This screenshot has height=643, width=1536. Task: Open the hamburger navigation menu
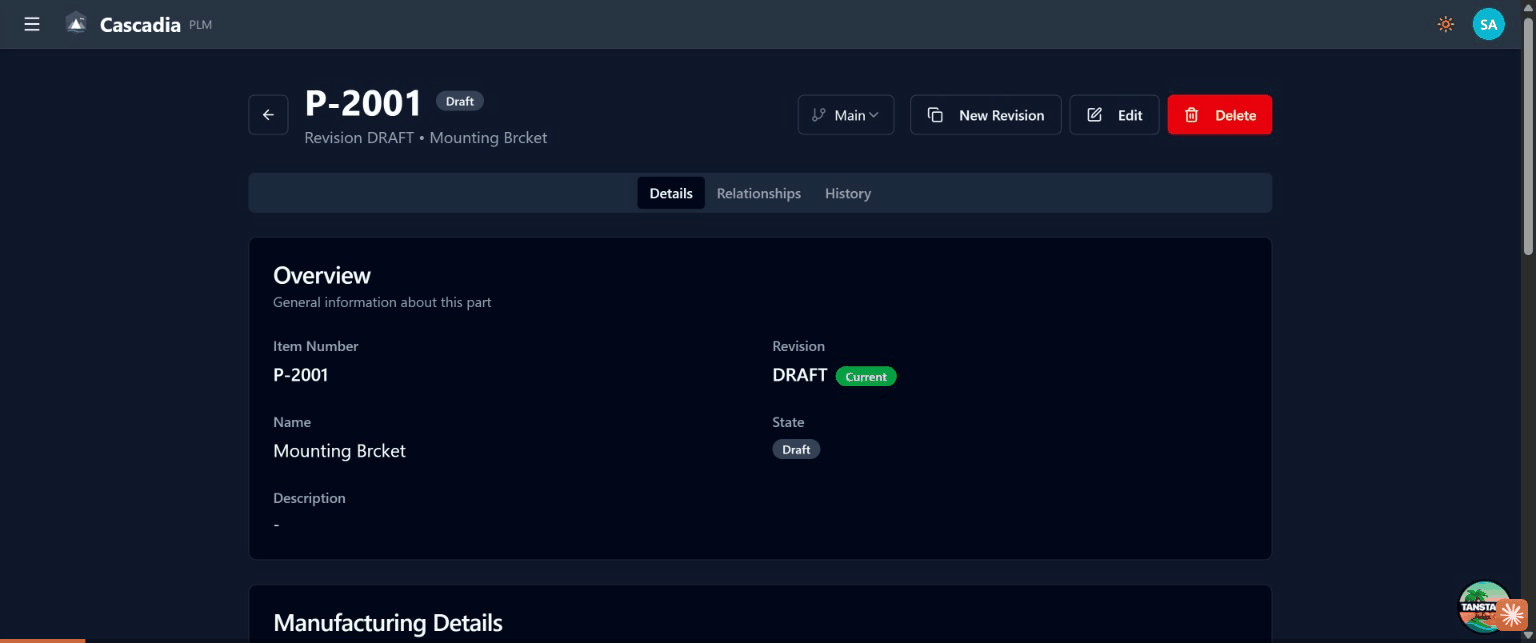pyautogui.click(x=32, y=24)
